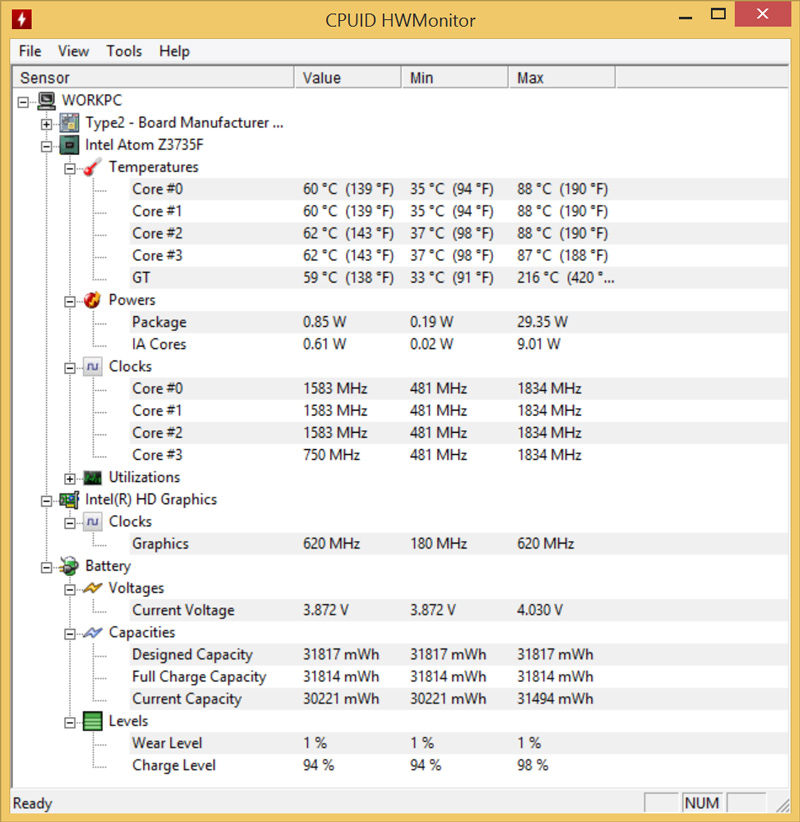Click the Utilizations graph icon

[x=90, y=477]
